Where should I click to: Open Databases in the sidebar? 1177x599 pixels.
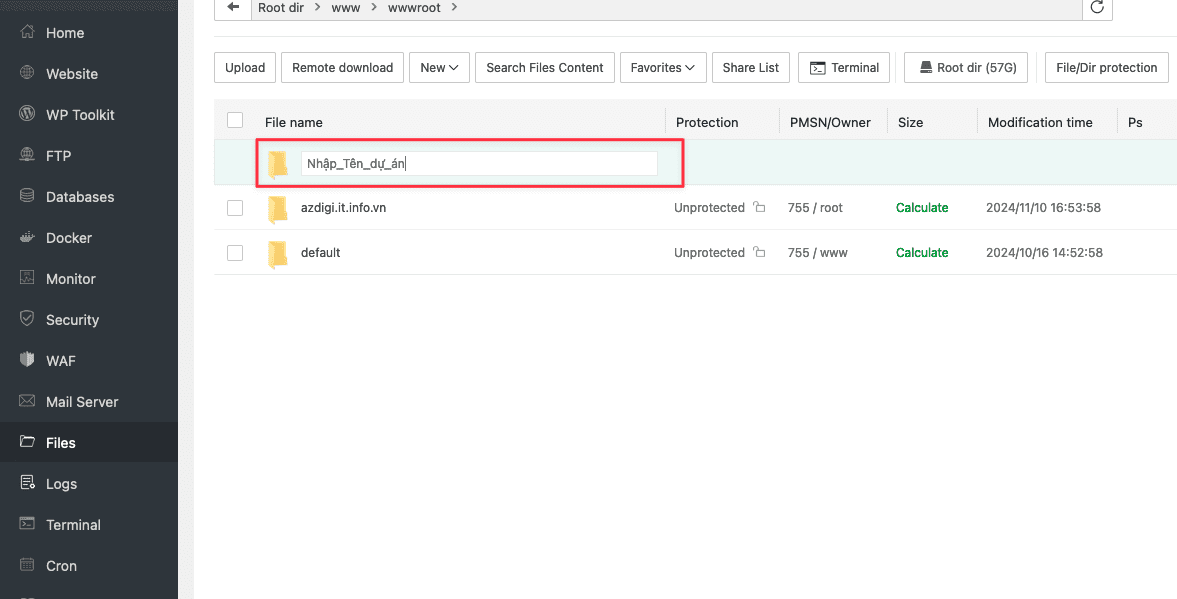tap(80, 197)
